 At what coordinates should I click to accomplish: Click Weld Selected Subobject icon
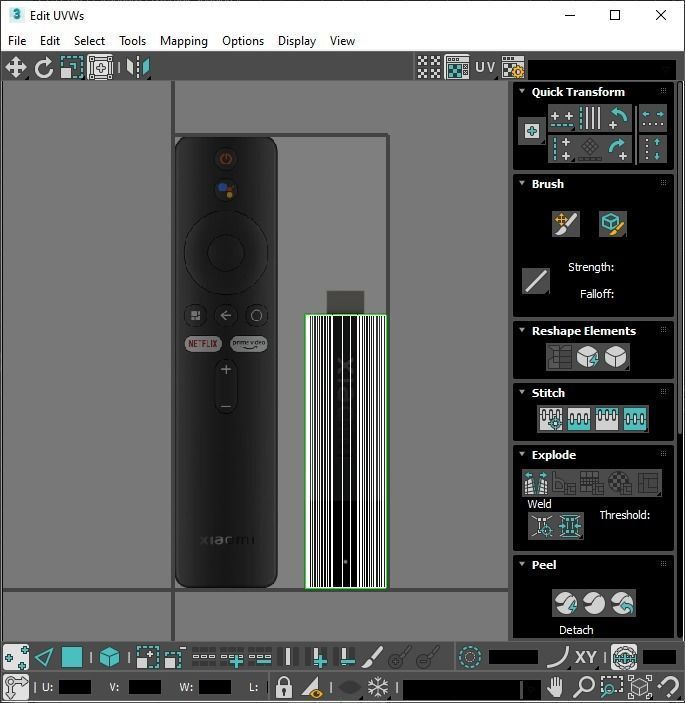tap(570, 525)
